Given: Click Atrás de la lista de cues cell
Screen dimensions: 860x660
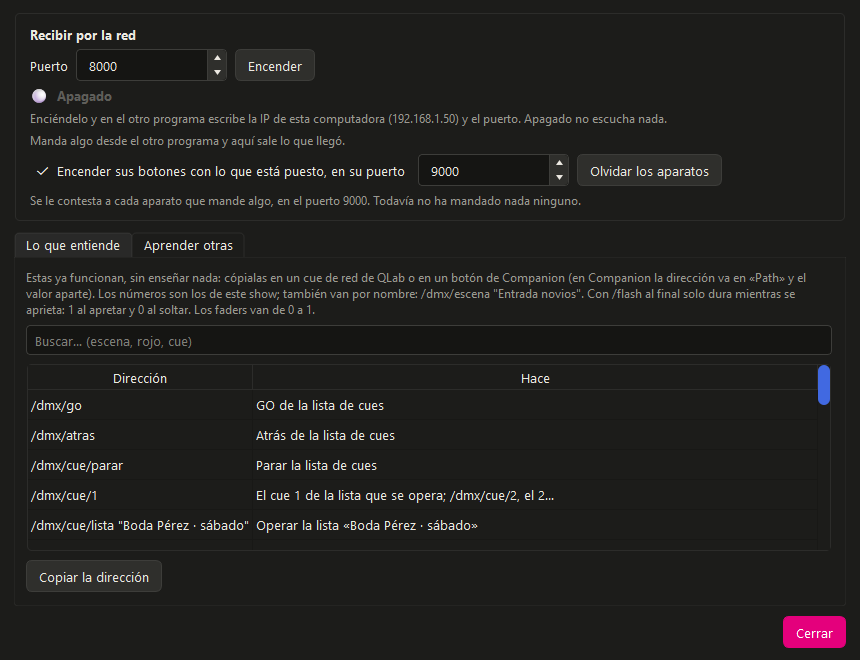Looking at the screenshot, I should point(535,436).
